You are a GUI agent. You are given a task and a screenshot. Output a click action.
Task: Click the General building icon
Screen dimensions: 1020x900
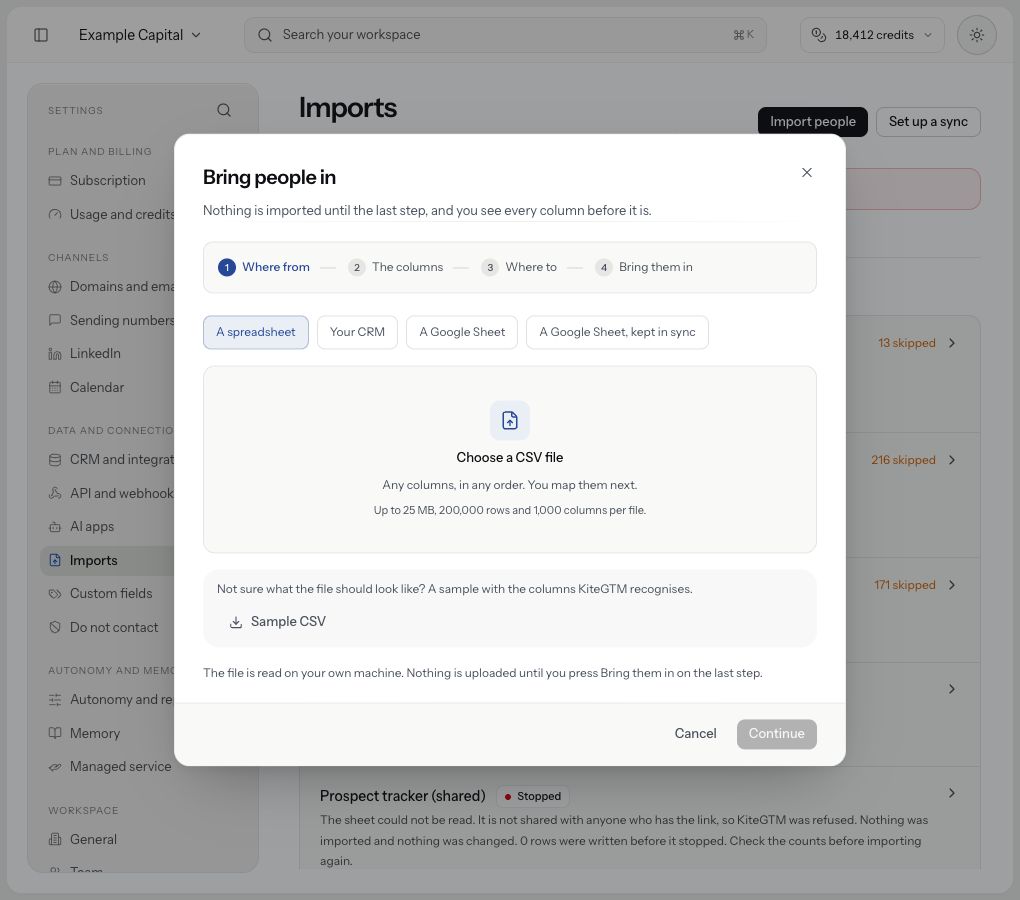click(x=55, y=840)
